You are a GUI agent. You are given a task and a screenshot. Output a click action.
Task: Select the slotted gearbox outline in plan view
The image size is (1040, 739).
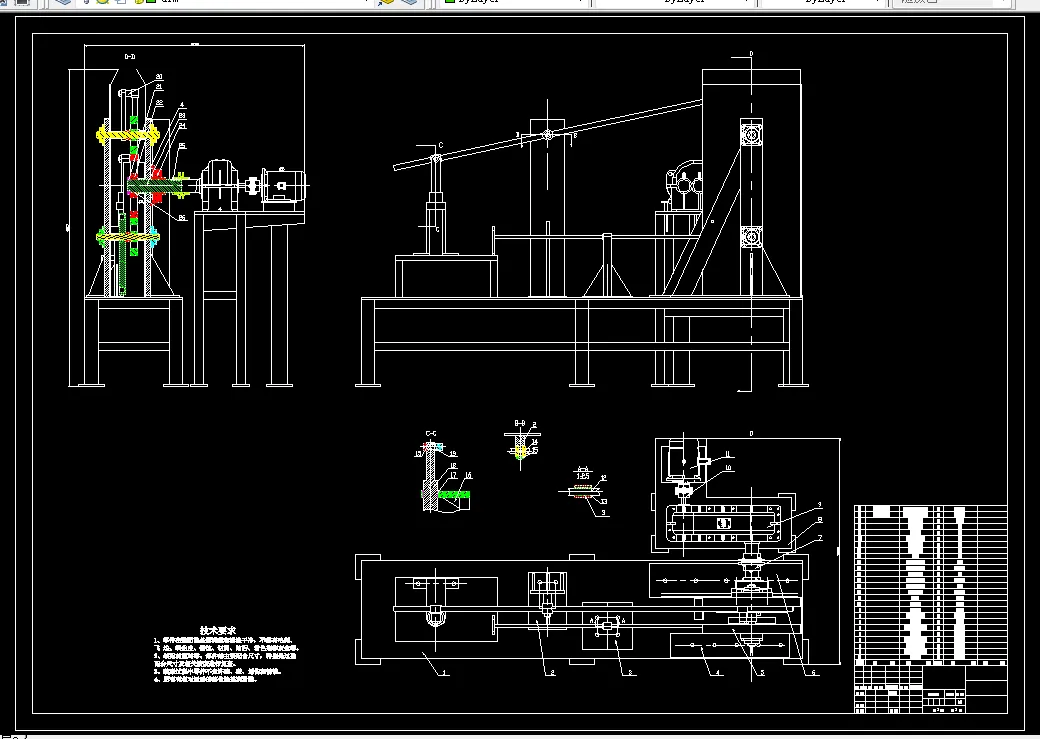pyautogui.click(x=724, y=523)
